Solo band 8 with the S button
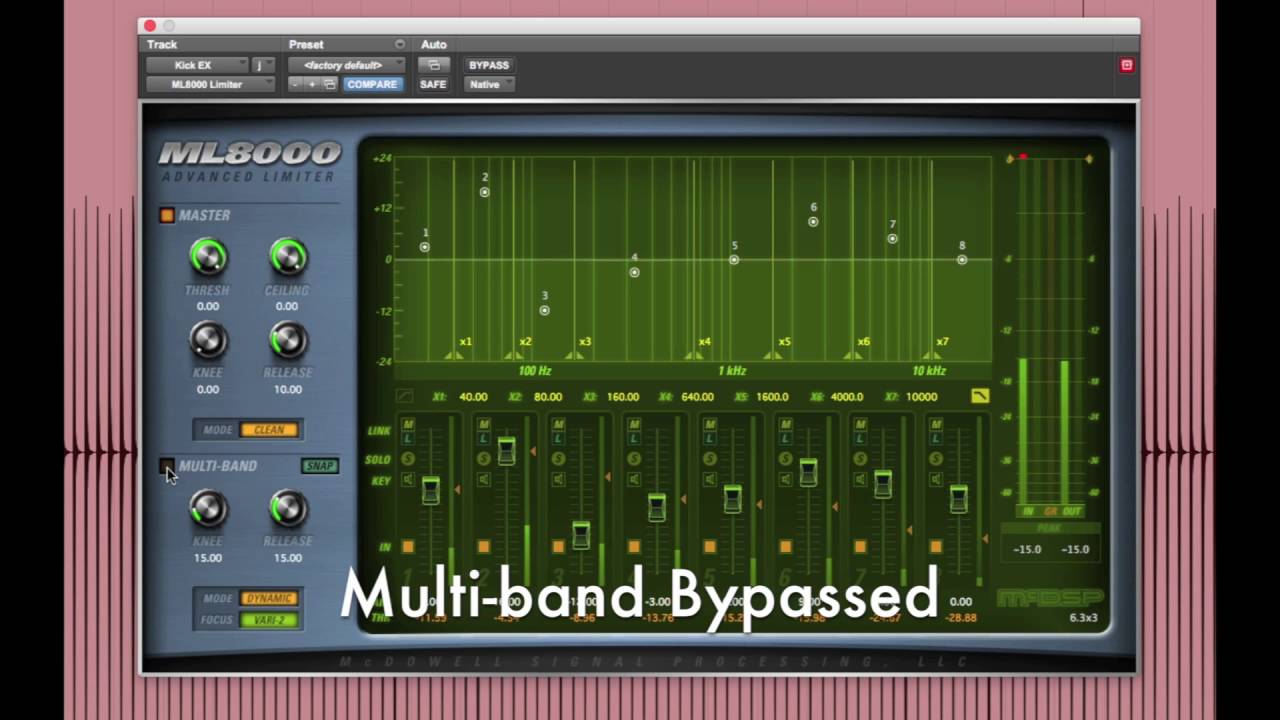 click(936, 459)
